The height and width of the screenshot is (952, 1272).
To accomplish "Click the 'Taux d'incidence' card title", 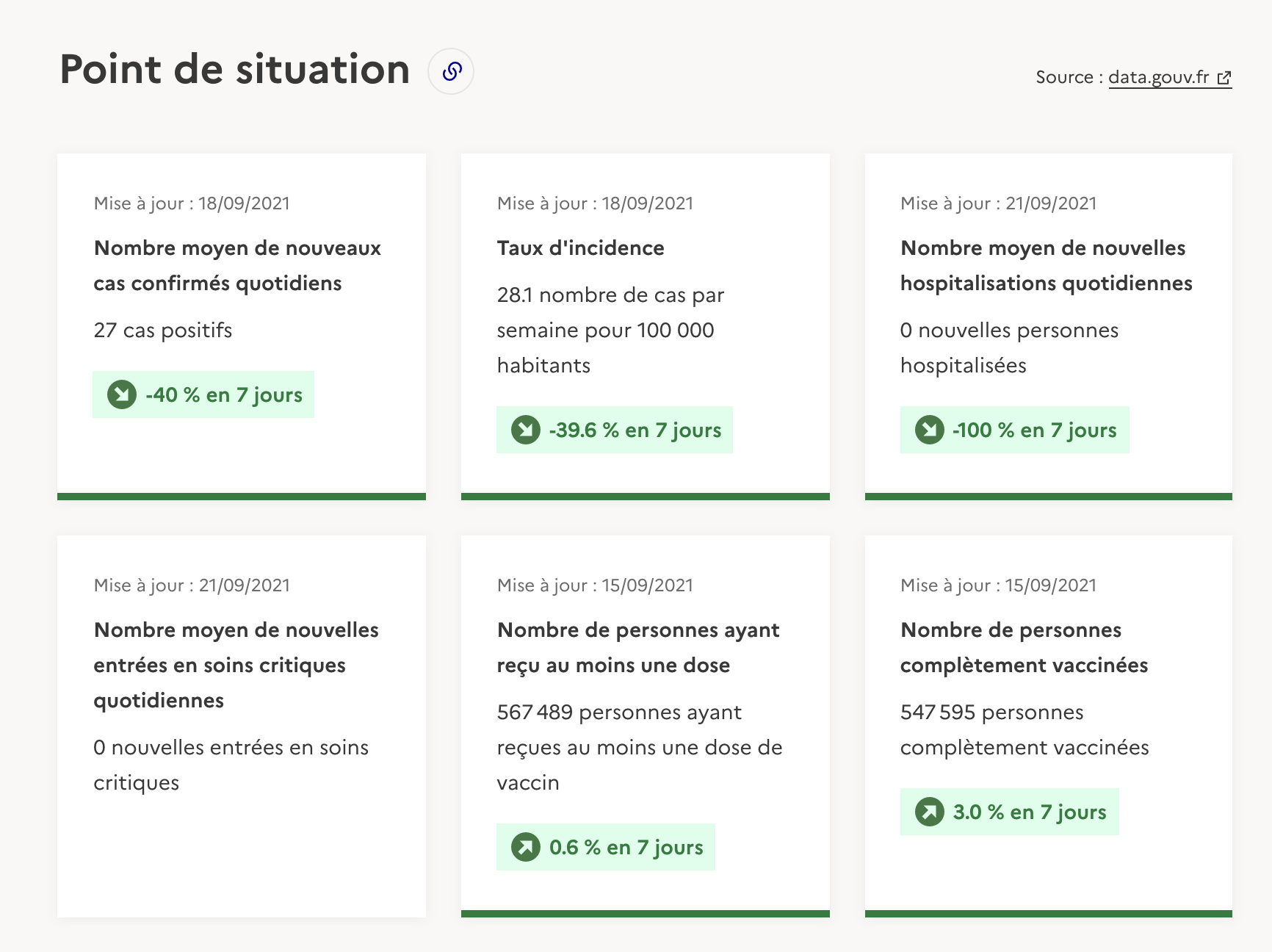I will (x=580, y=248).
